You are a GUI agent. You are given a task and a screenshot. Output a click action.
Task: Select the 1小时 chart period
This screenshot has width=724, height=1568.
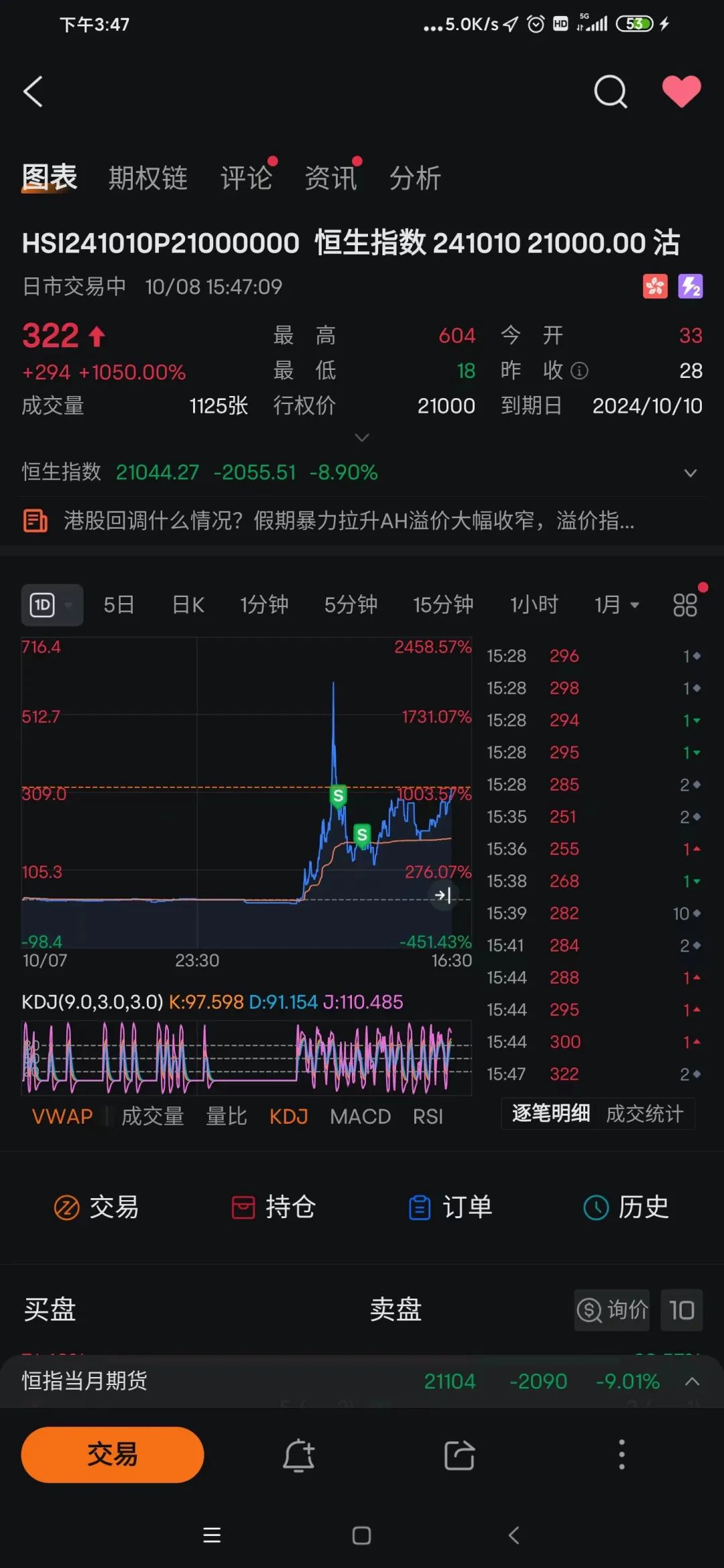point(534,605)
